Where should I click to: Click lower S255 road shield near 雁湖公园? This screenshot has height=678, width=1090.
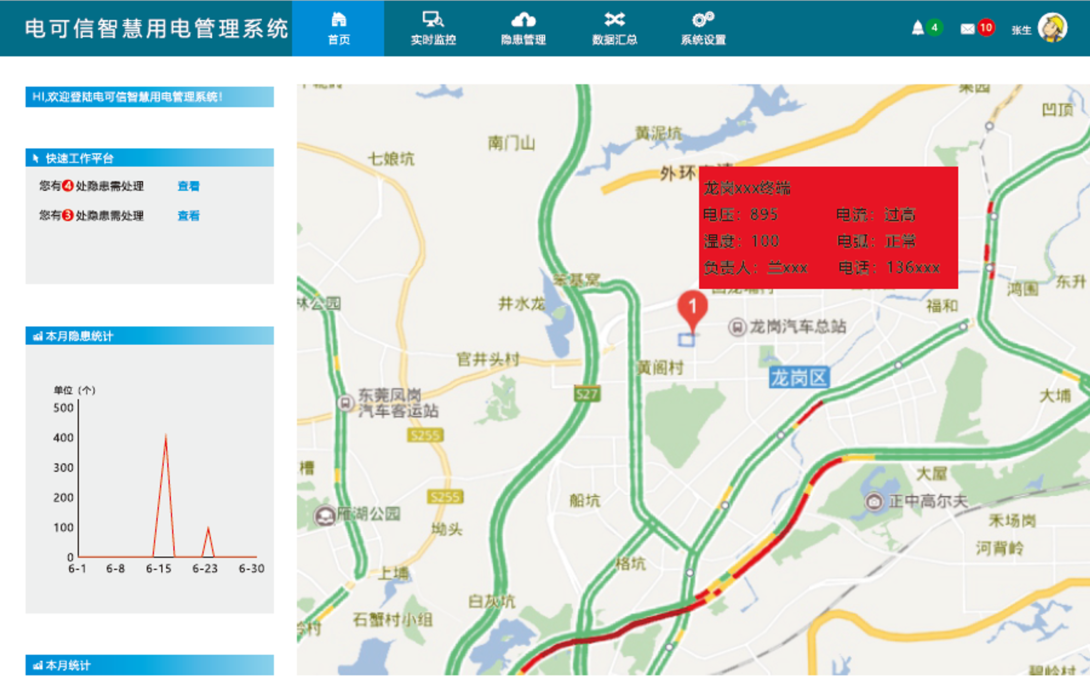coord(445,497)
